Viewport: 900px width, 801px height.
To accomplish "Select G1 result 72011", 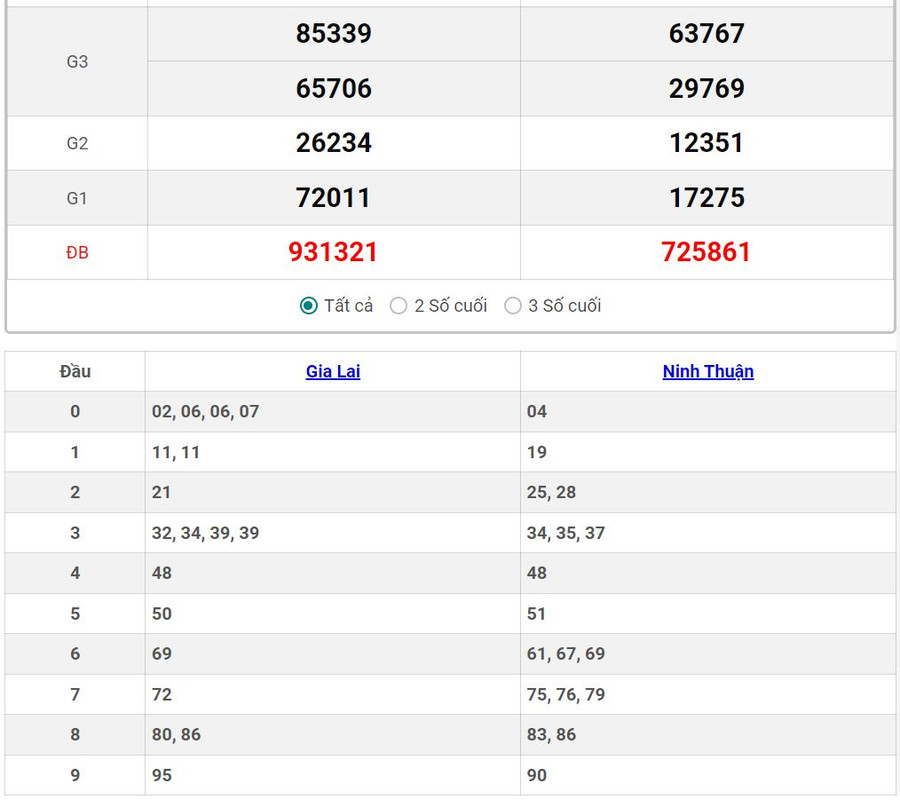I will [x=333, y=198].
